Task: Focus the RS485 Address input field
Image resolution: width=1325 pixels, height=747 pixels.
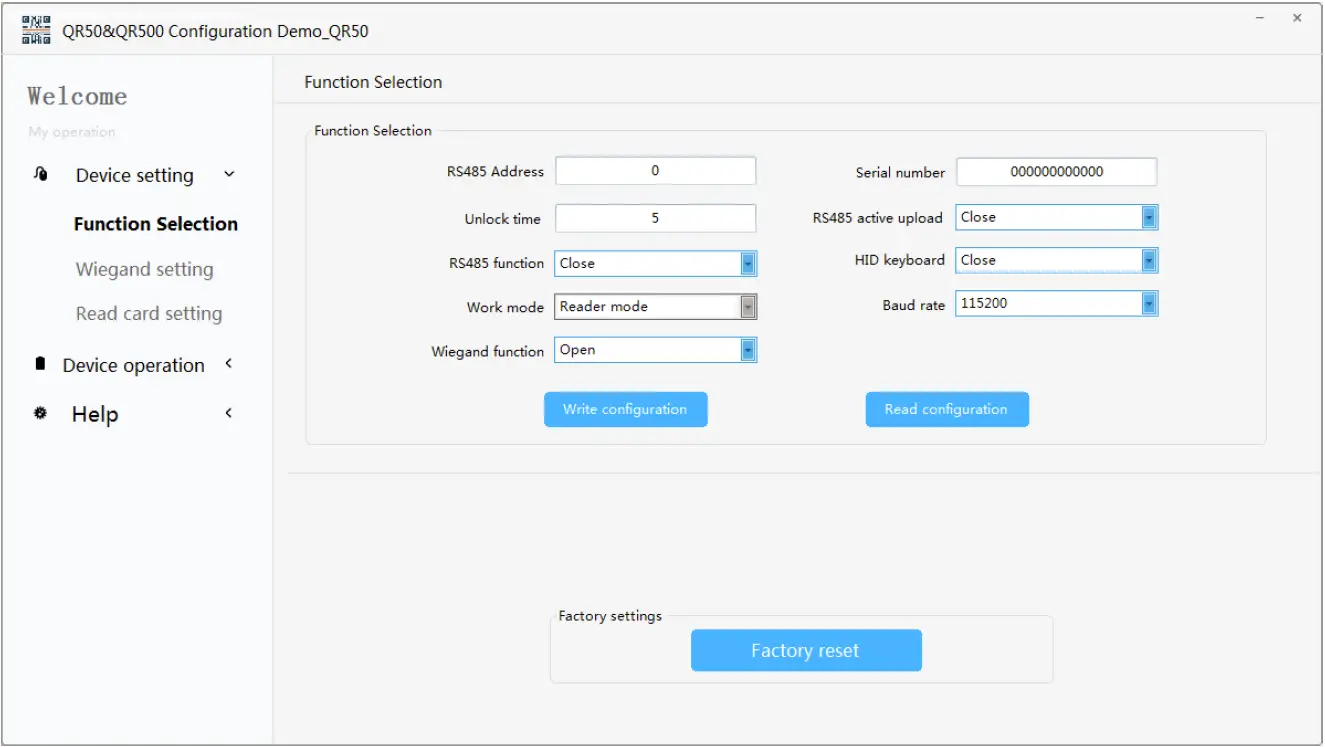Action: pyautogui.click(x=656, y=171)
